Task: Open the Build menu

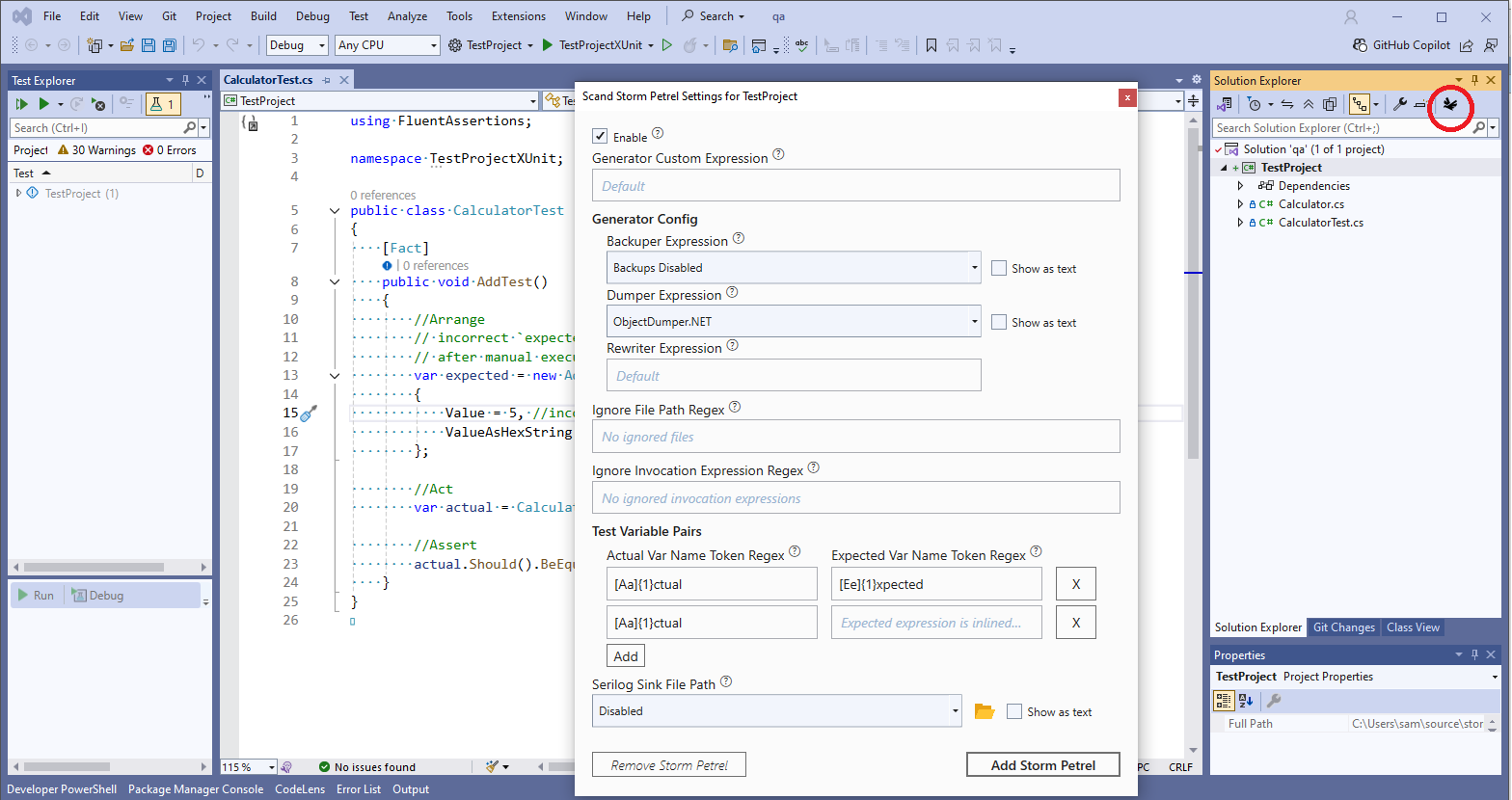Action: (x=263, y=16)
